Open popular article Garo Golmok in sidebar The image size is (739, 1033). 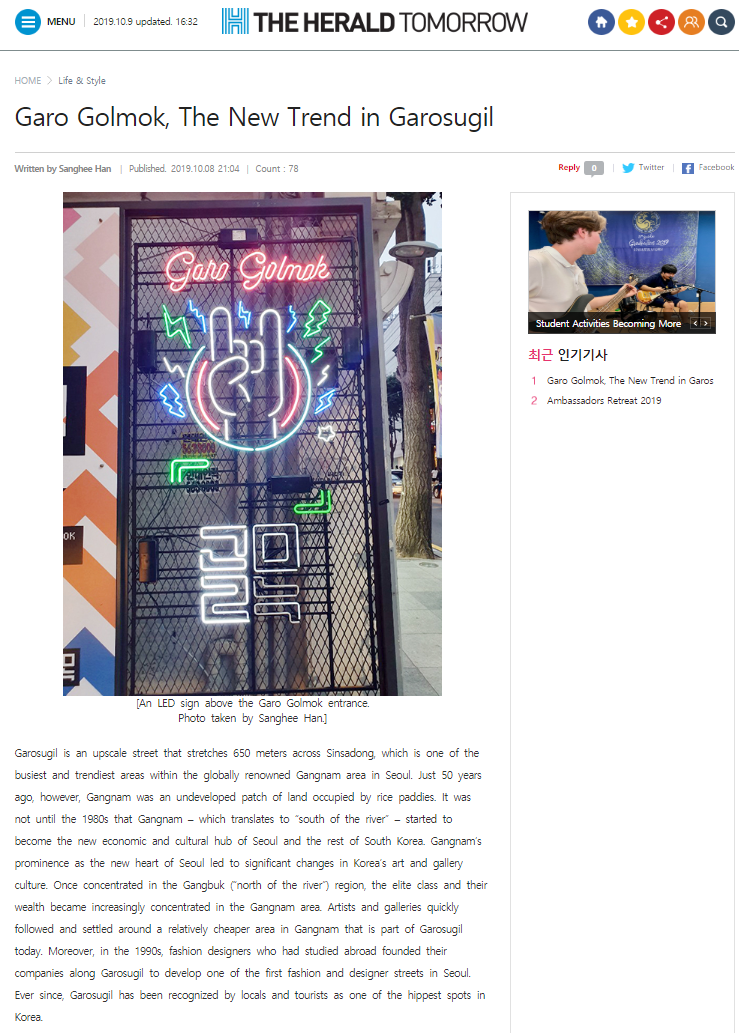pos(630,381)
